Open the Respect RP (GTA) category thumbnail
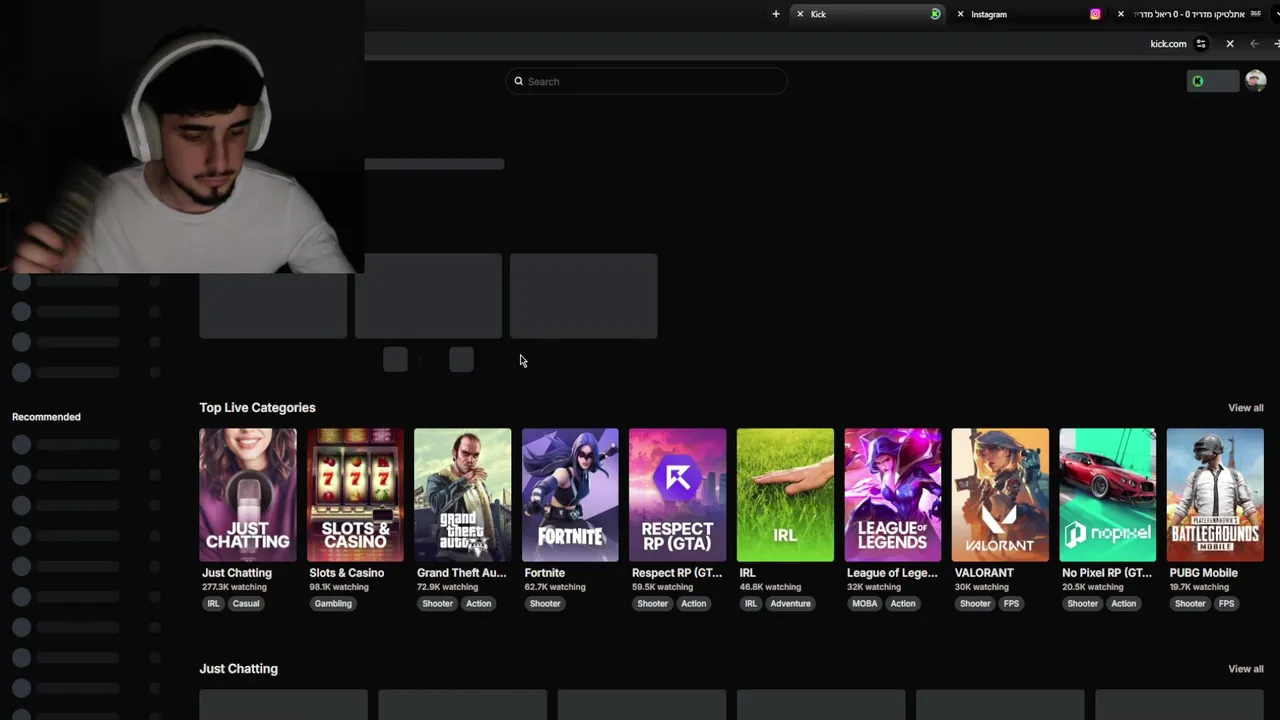Image resolution: width=1280 pixels, height=720 pixels. coord(678,495)
